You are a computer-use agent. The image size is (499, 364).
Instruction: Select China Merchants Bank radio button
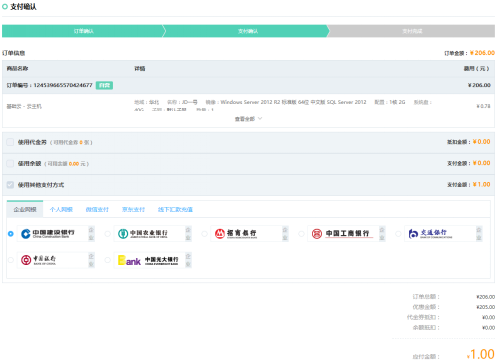pos(204,234)
